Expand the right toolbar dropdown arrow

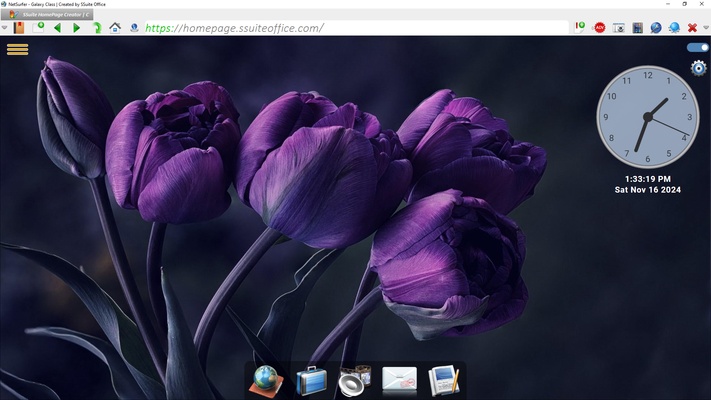click(x=706, y=28)
